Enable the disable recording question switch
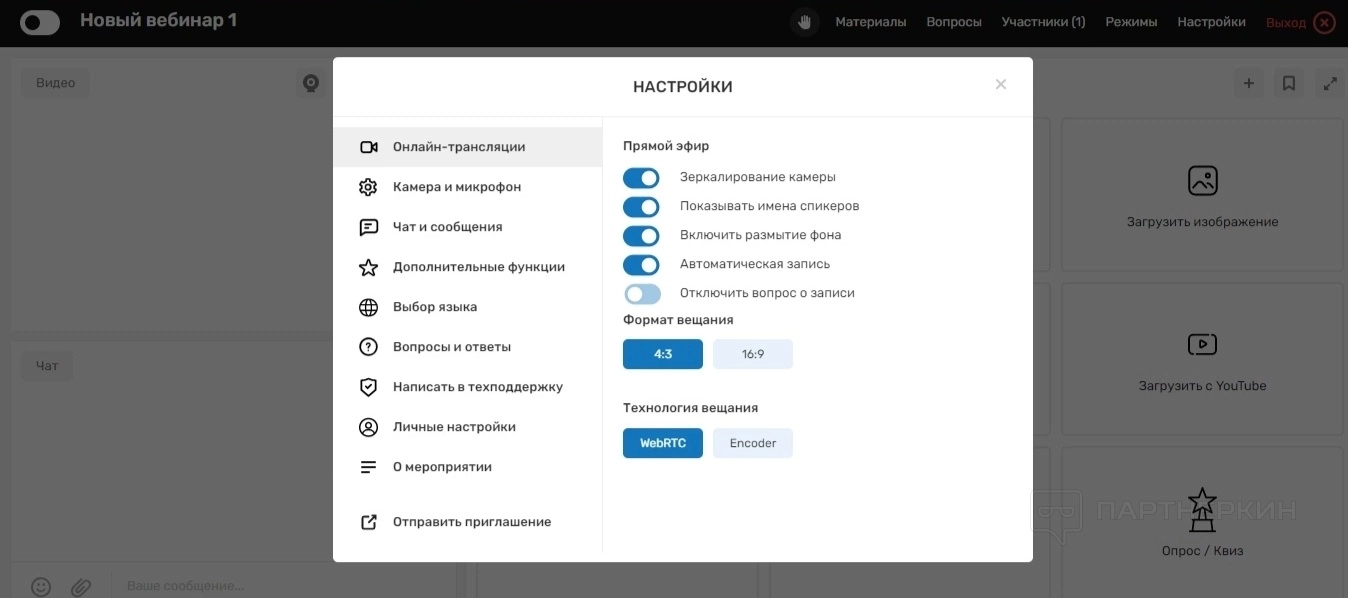 tap(641, 294)
